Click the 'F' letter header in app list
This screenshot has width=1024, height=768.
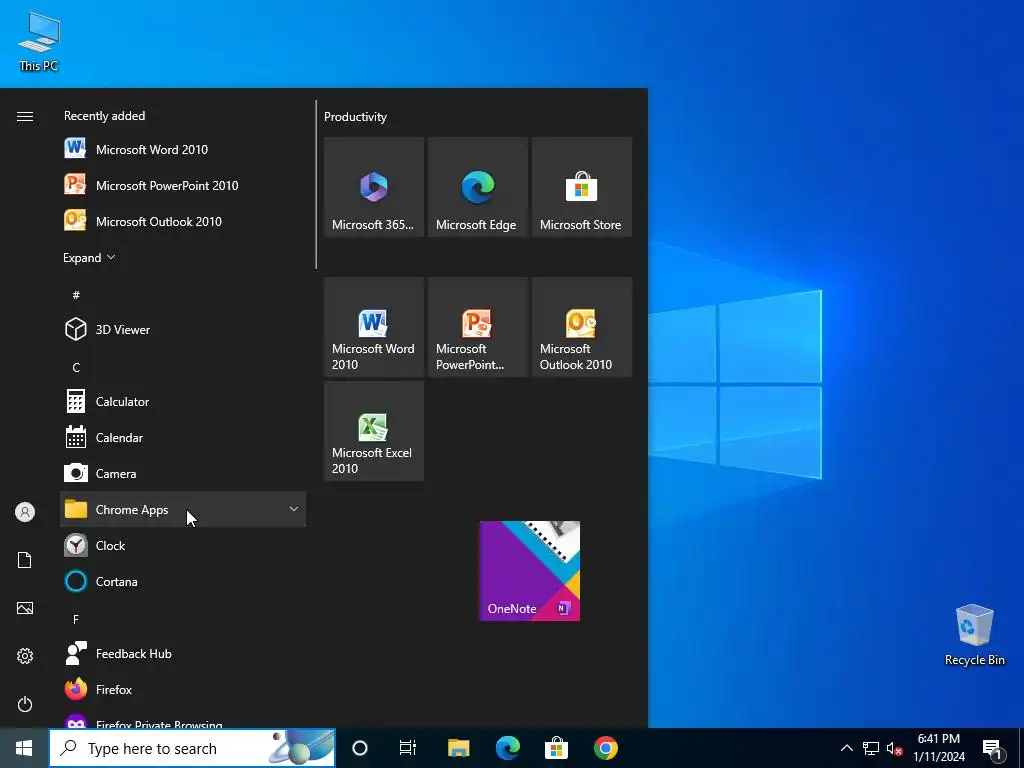[x=76, y=619]
